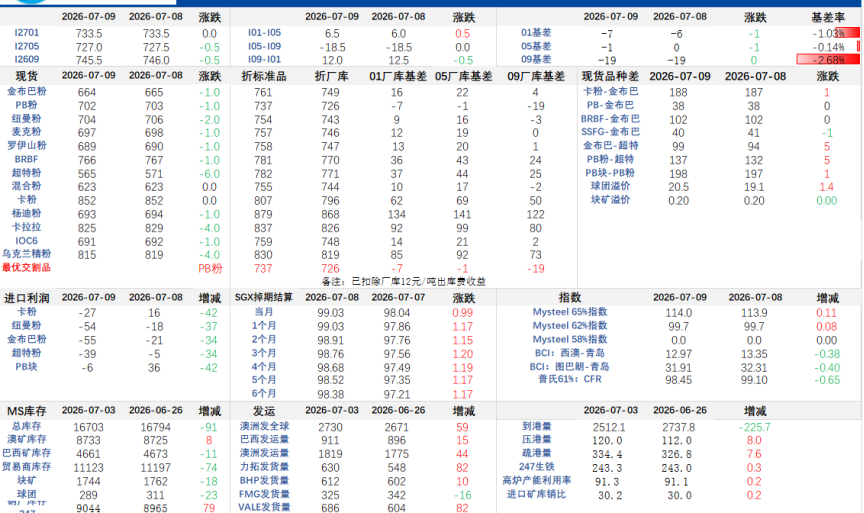864x513 pixels.
Task: Select the I2701 contract row label
Action: [x=26, y=33]
